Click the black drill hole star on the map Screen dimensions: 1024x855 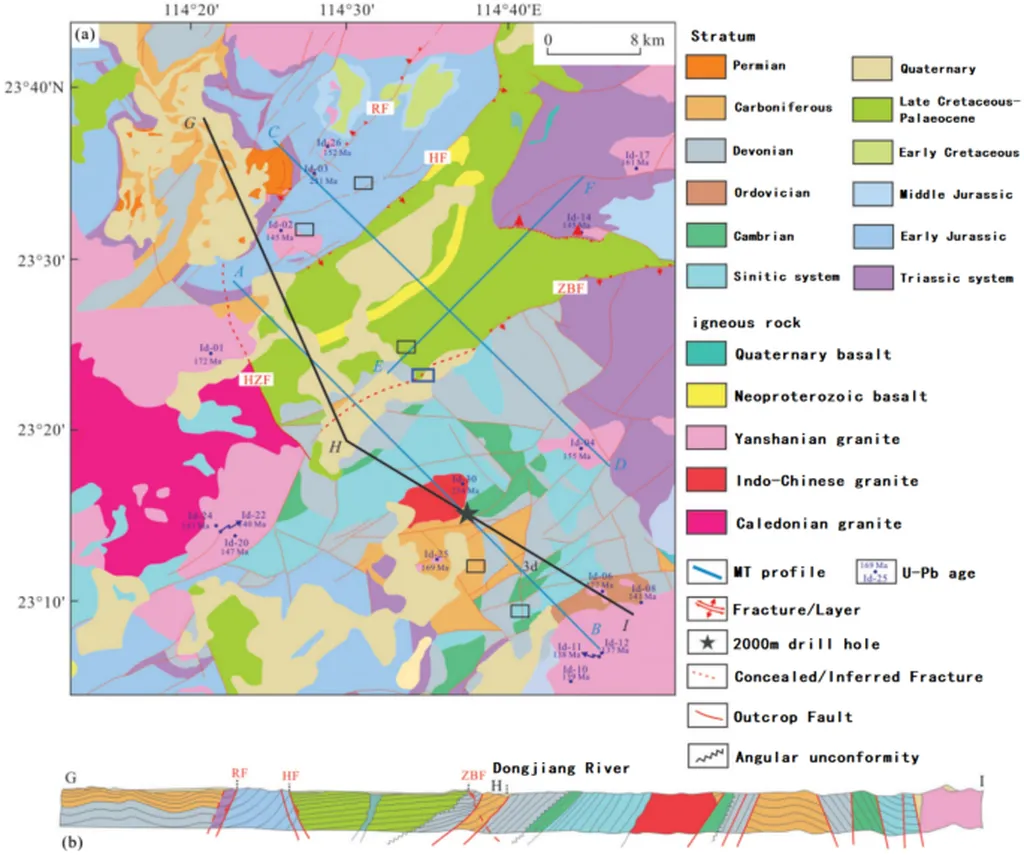tap(466, 512)
